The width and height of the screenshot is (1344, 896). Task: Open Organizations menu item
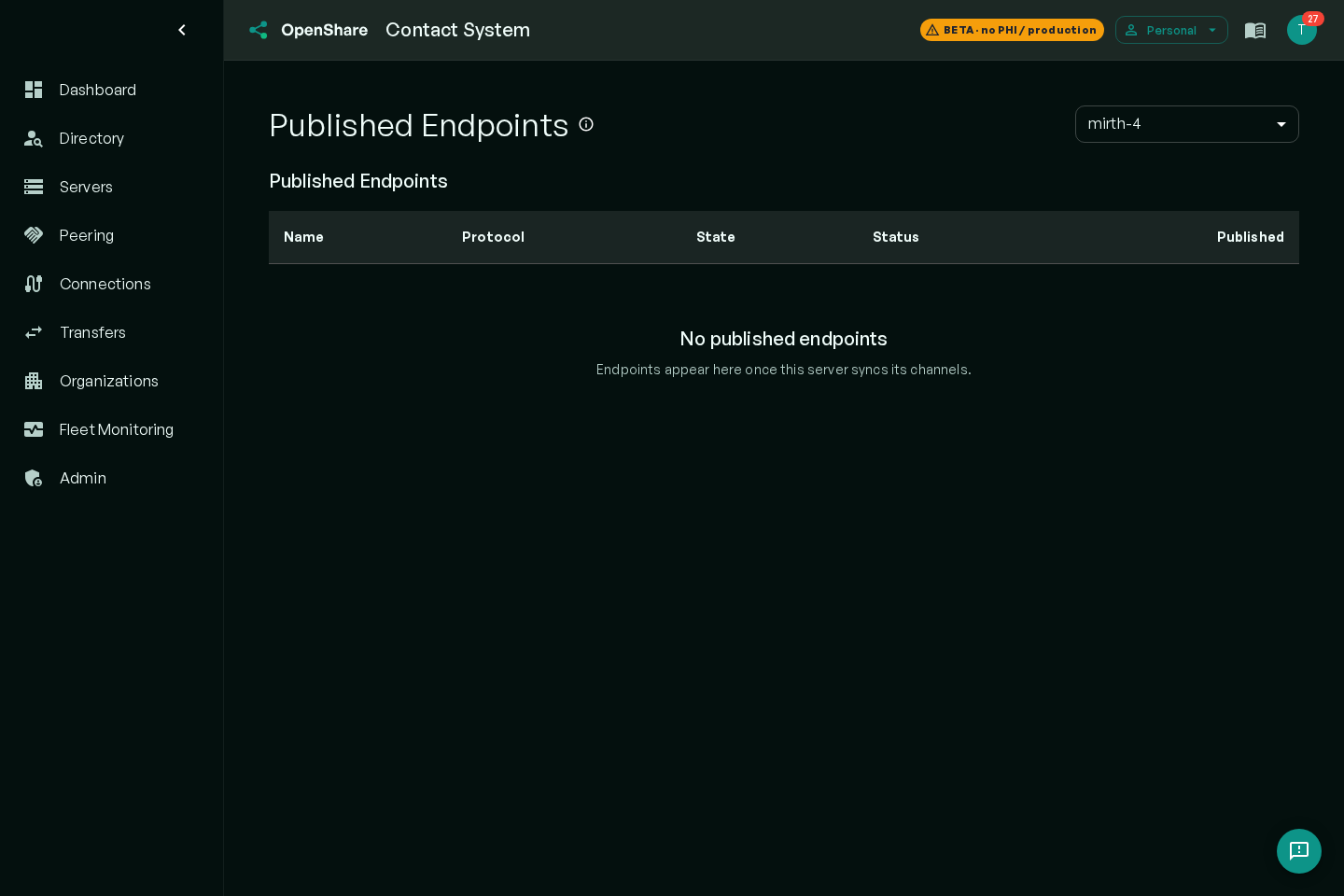click(x=112, y=381)
